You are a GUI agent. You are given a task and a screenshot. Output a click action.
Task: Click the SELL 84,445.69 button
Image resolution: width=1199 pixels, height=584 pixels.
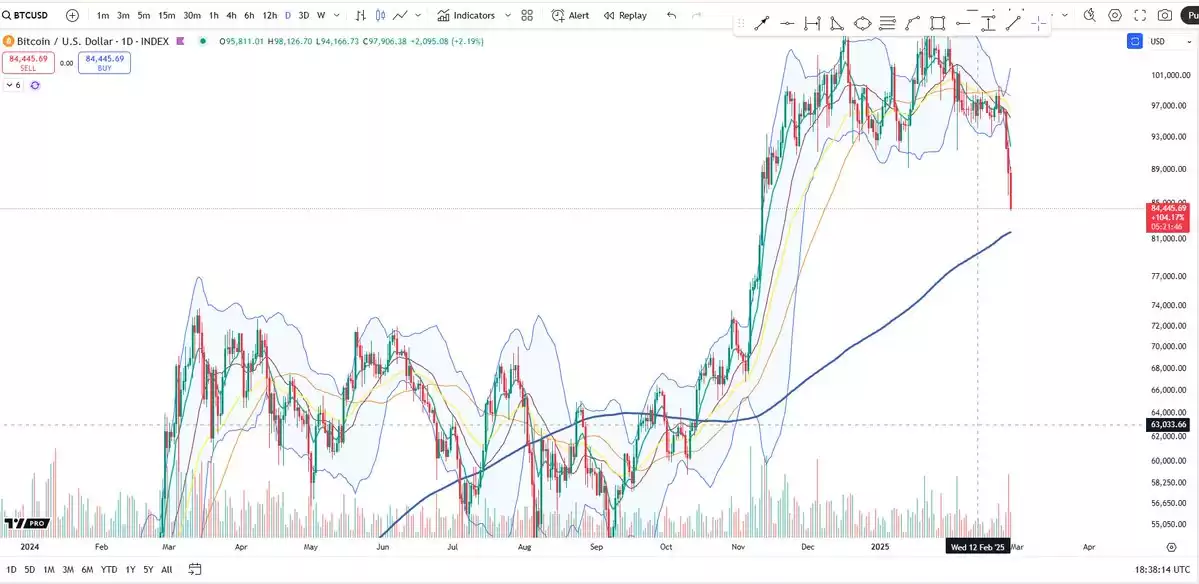point(28,63)
